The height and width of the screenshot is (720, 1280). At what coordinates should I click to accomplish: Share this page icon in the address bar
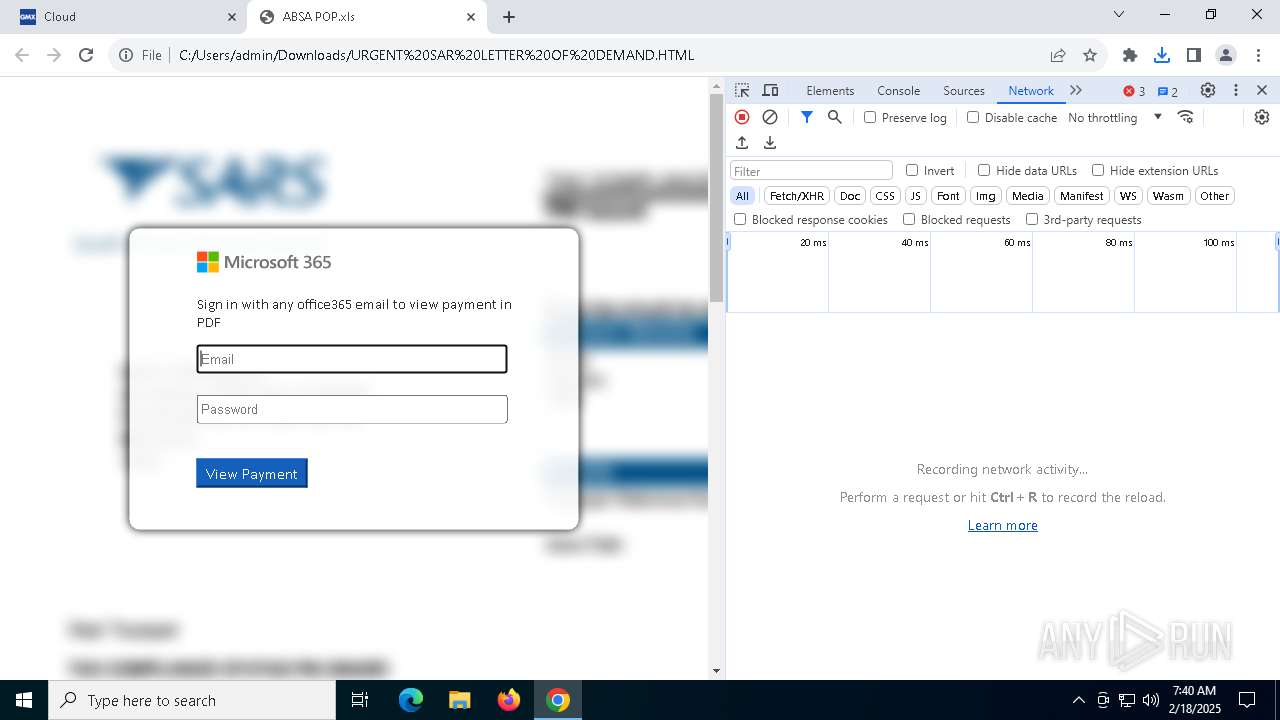pos(1058,55)
